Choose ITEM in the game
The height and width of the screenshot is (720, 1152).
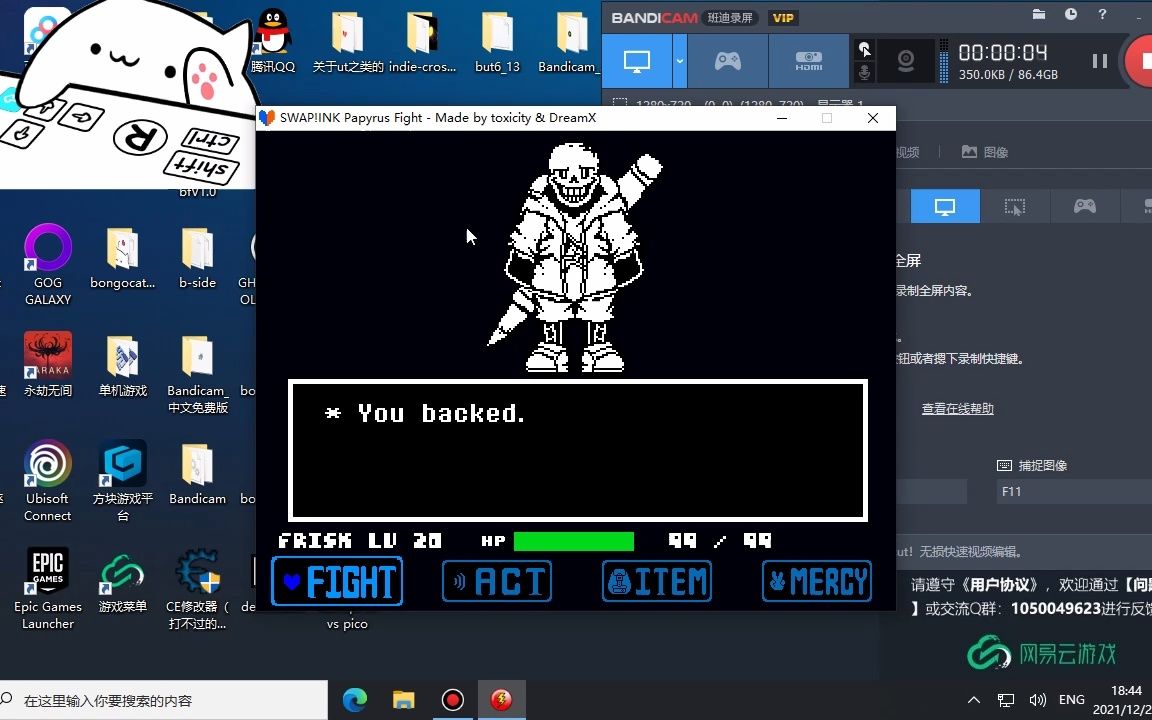[657, 581]
